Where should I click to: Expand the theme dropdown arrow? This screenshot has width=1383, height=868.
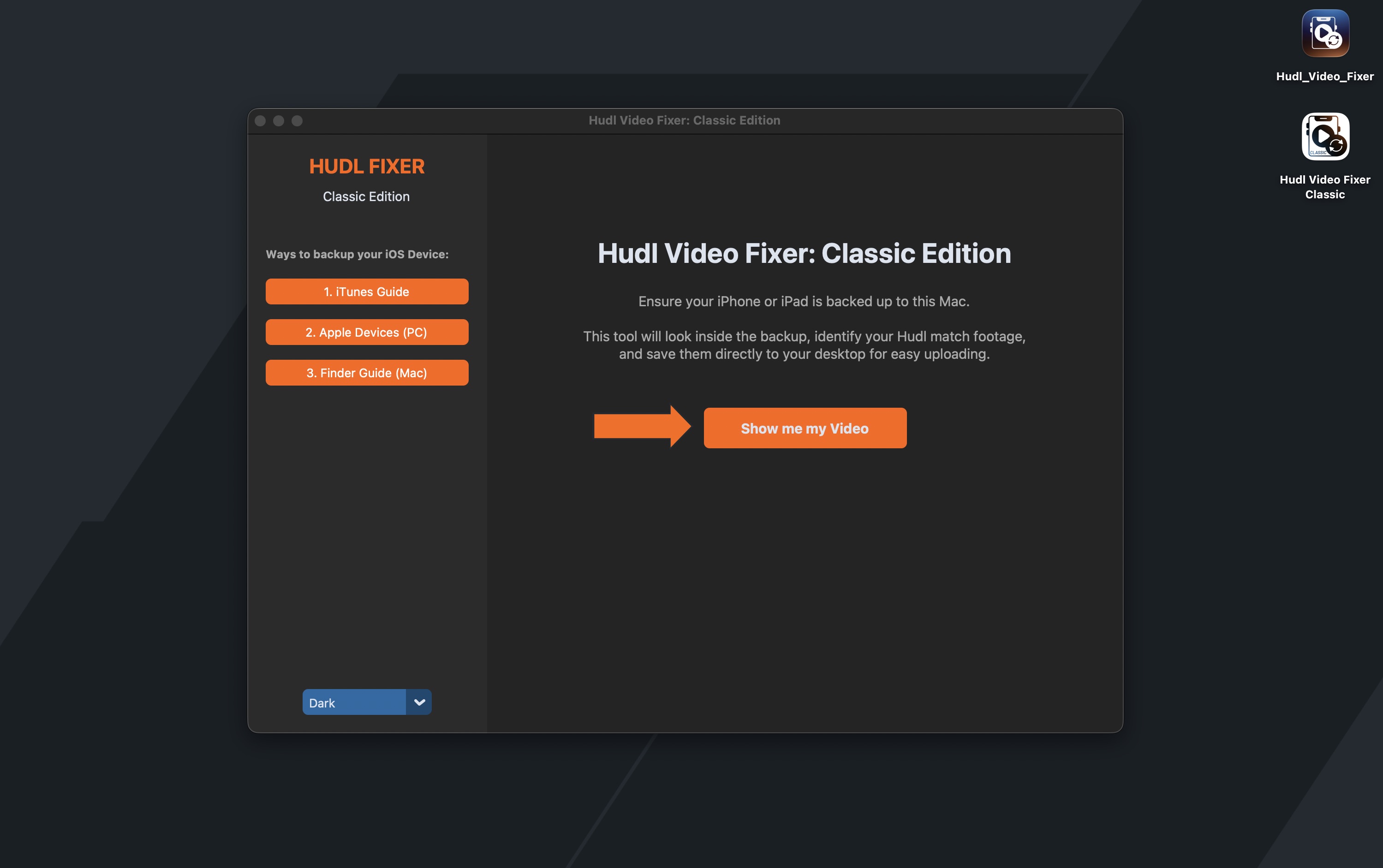tap(419, 702)
